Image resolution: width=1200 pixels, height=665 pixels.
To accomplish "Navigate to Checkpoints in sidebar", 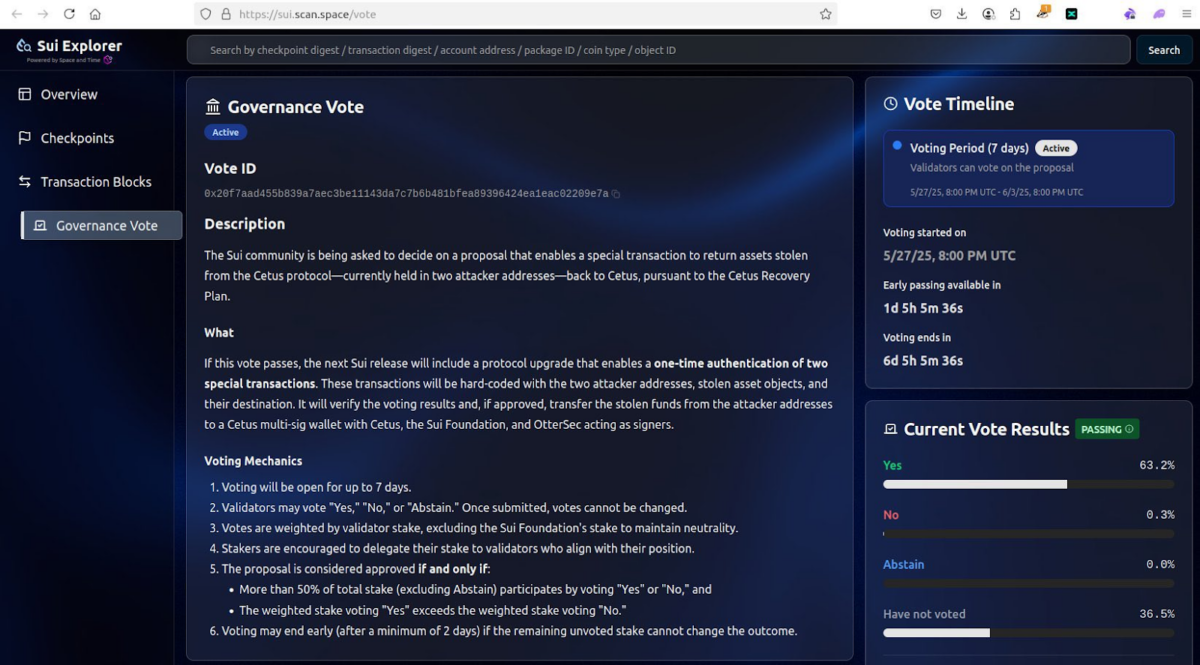I will click(77, 138).
